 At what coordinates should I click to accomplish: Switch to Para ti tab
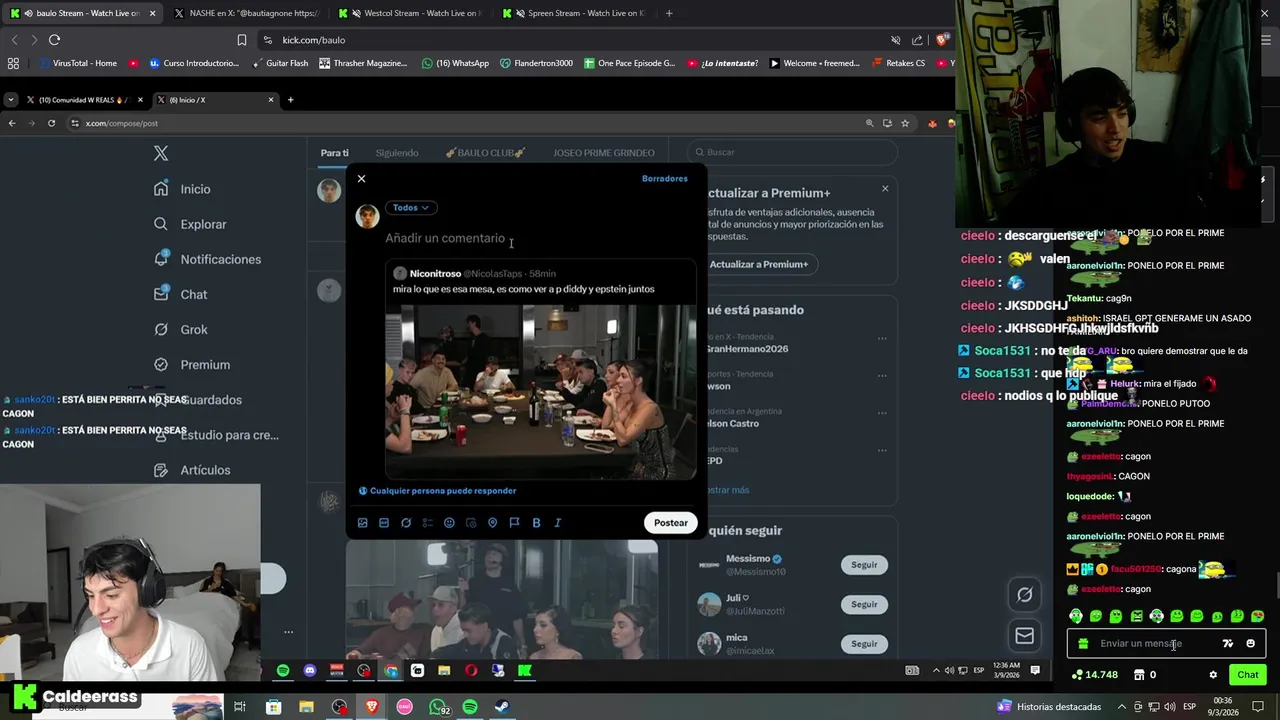334,153
